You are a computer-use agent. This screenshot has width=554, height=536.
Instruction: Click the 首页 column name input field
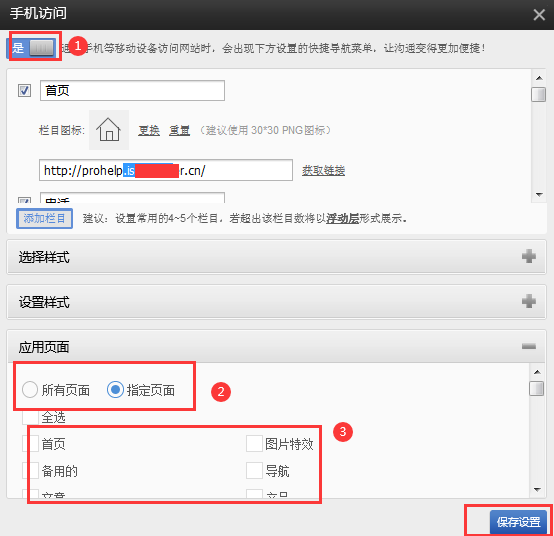pyautogui.click(x=132, y=90)
